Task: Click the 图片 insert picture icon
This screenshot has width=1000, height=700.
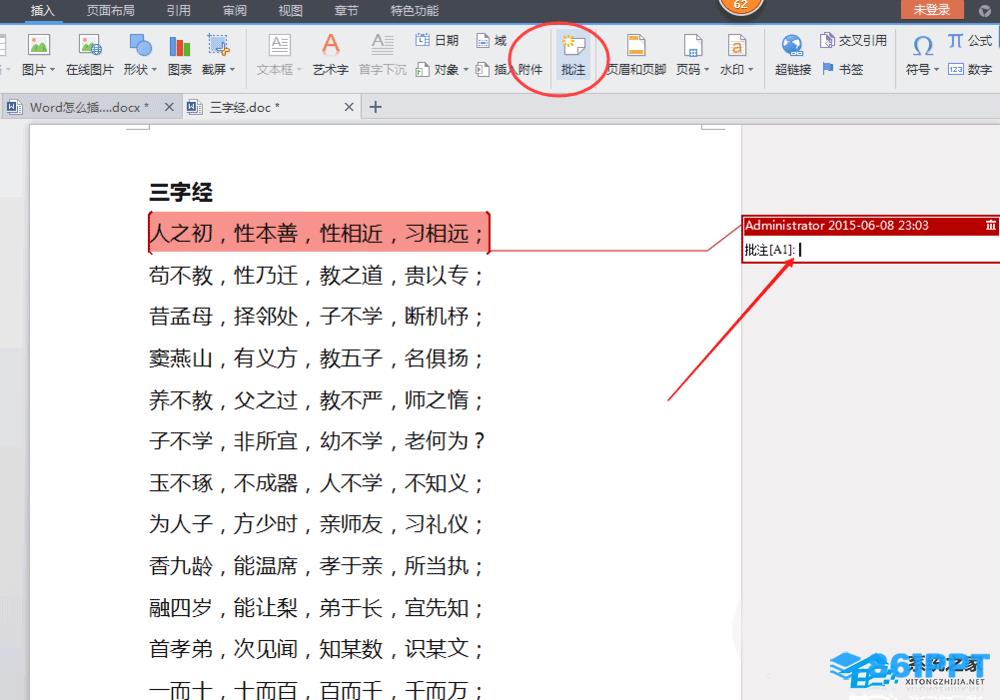Action: (x=38, y=45)
